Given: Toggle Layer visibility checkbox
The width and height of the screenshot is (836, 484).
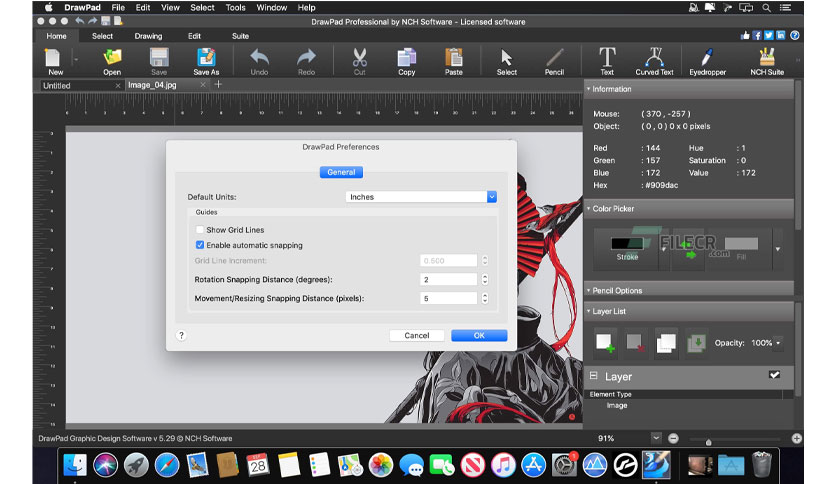Looking at the screenshot, I should click(774, 375).
